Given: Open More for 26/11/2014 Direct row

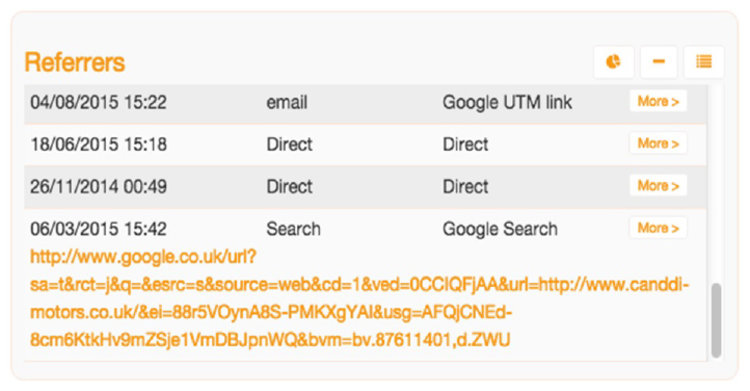Looking at the screenshot, I should point(658,185).
